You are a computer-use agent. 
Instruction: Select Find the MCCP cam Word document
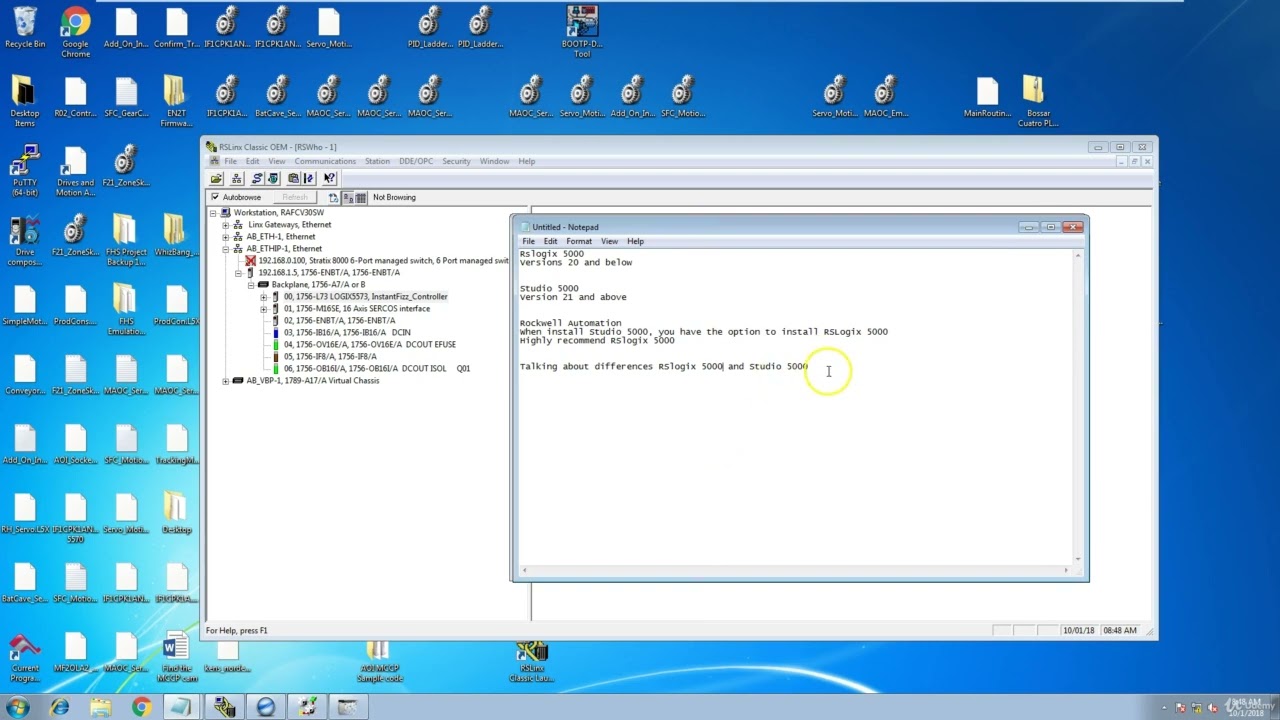(176, 658)
